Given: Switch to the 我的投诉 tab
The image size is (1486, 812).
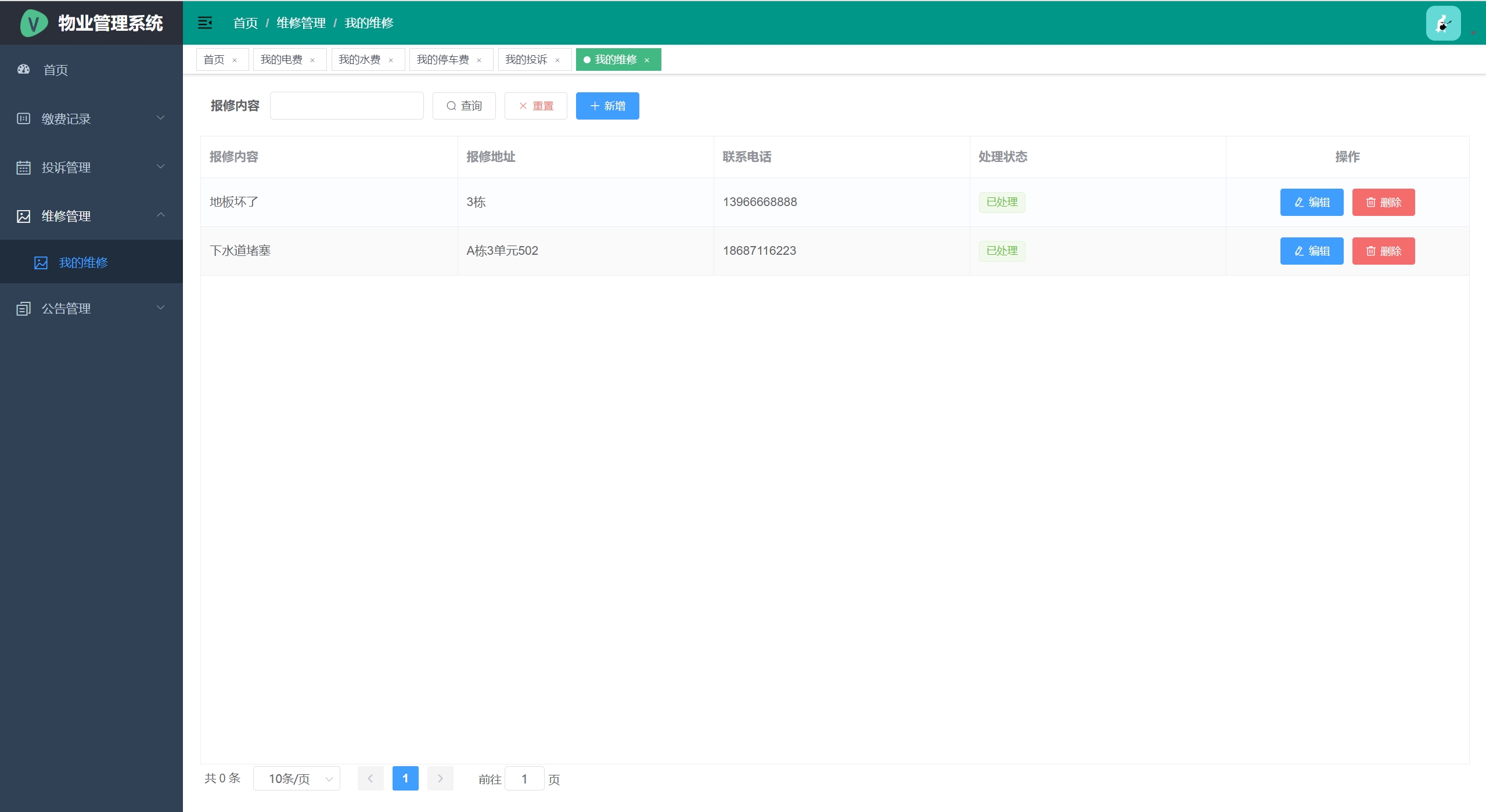Looking at the screenshot, I should tap(526, 60).
